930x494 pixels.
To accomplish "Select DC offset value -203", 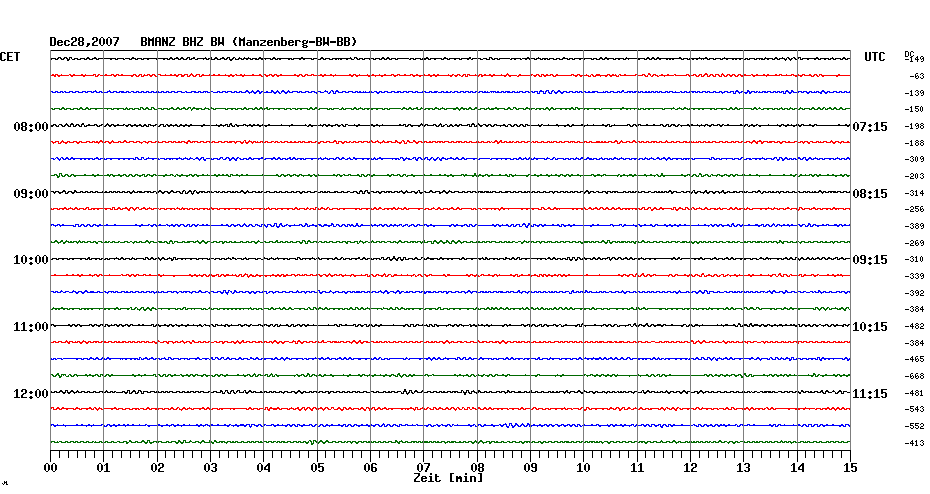I will [914, 176].
